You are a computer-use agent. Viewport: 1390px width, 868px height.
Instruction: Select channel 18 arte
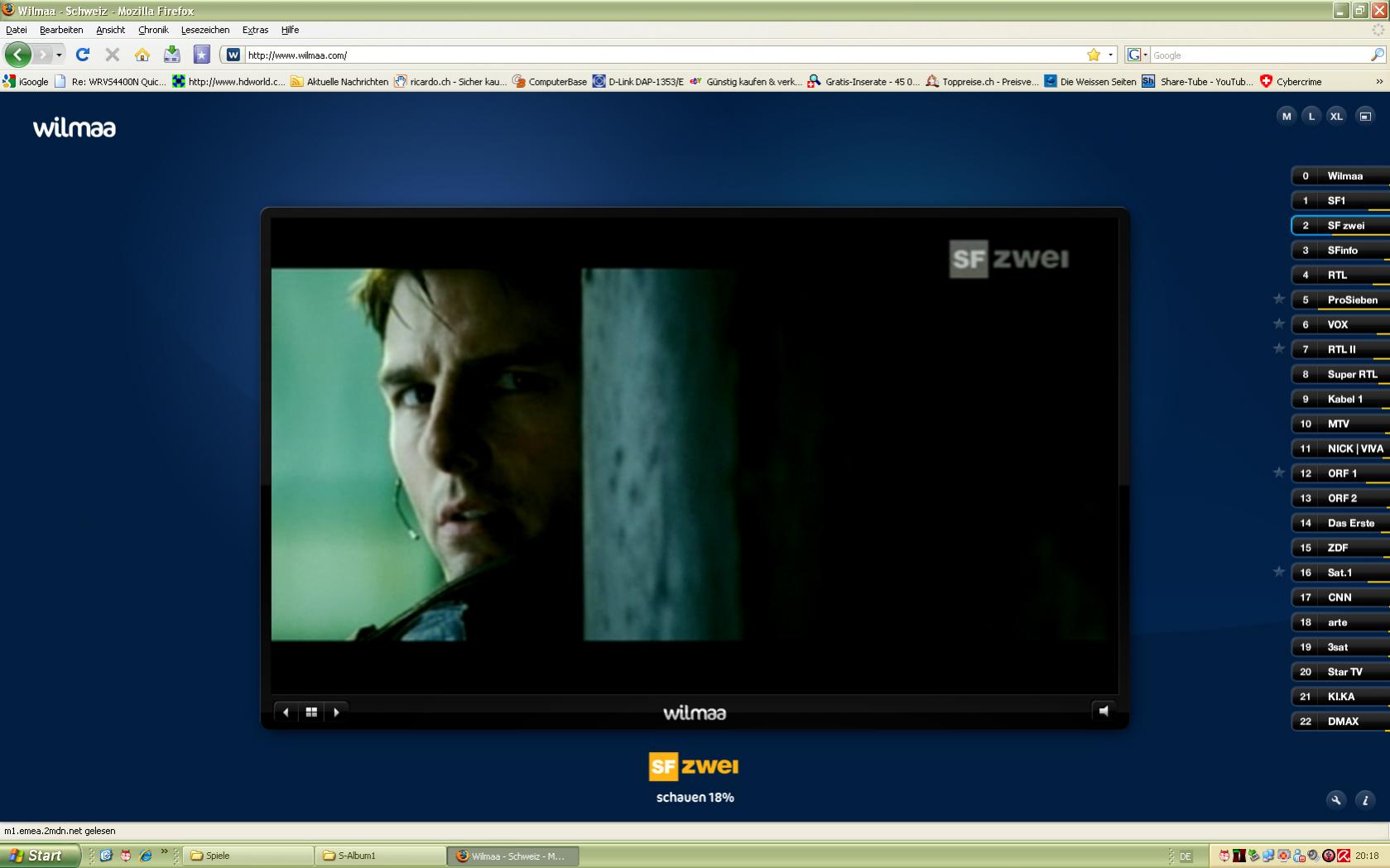1340,622
